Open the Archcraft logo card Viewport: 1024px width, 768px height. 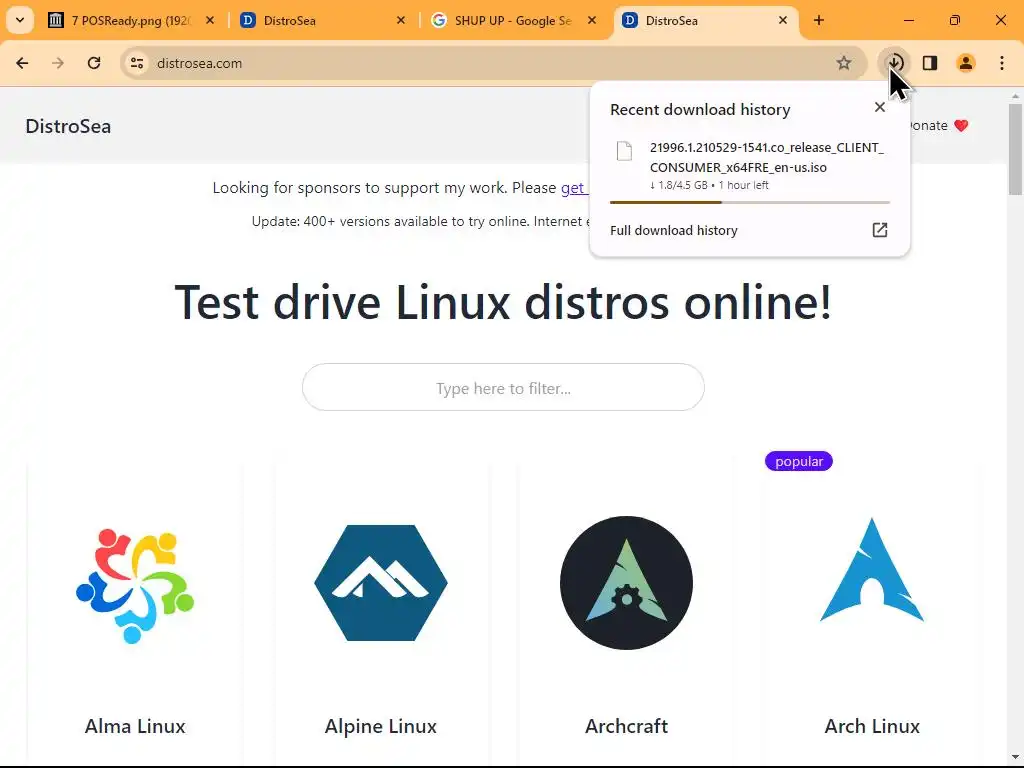(x=626, y=583)
